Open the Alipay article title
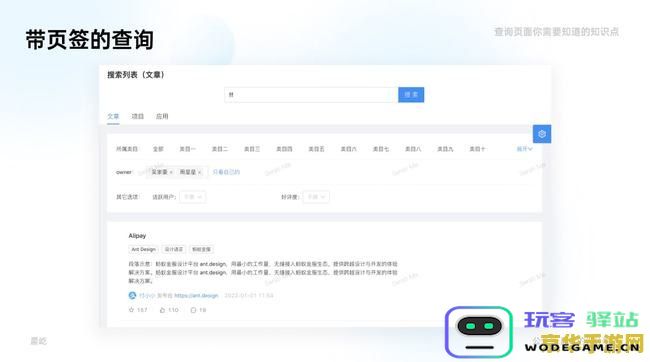The height and width of the screenshot is (362, 650). click(x=137, y=236)
